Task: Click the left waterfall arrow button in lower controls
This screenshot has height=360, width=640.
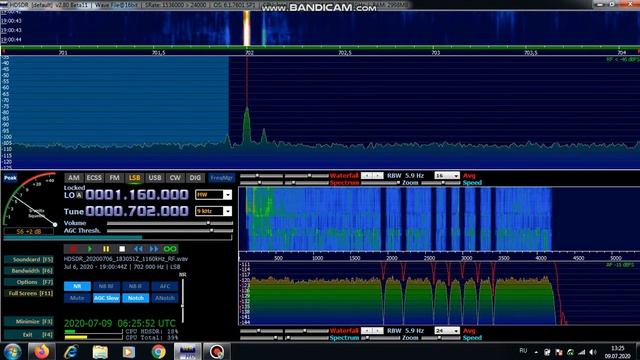Action: (367, 331)
